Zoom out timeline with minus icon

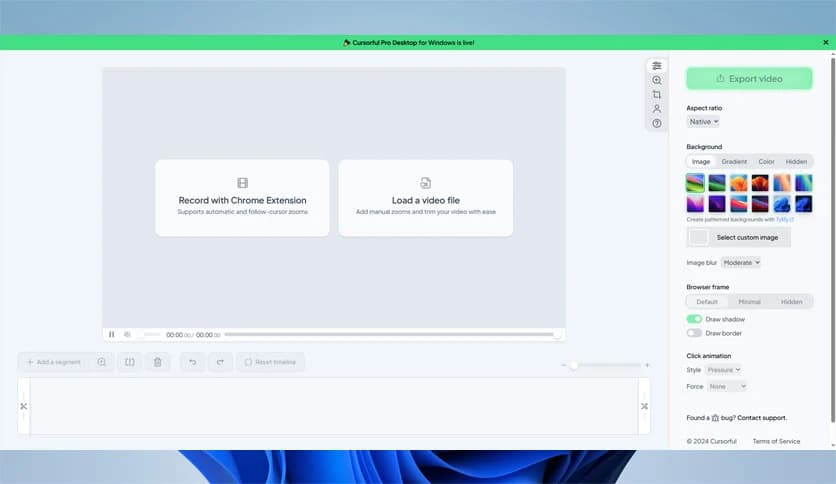pyautogui.click(x=564, y=365)
